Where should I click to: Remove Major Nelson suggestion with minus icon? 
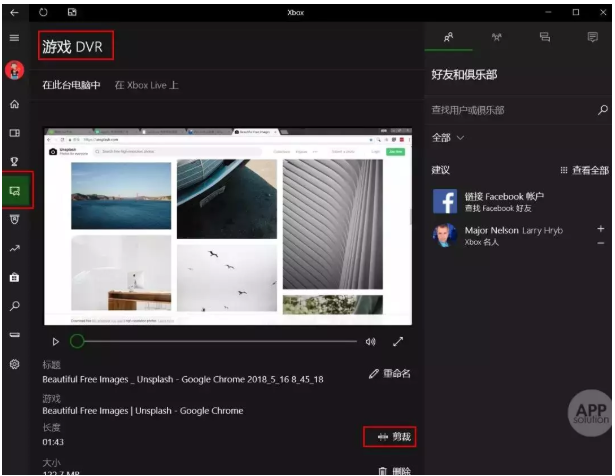click(600, 243)
